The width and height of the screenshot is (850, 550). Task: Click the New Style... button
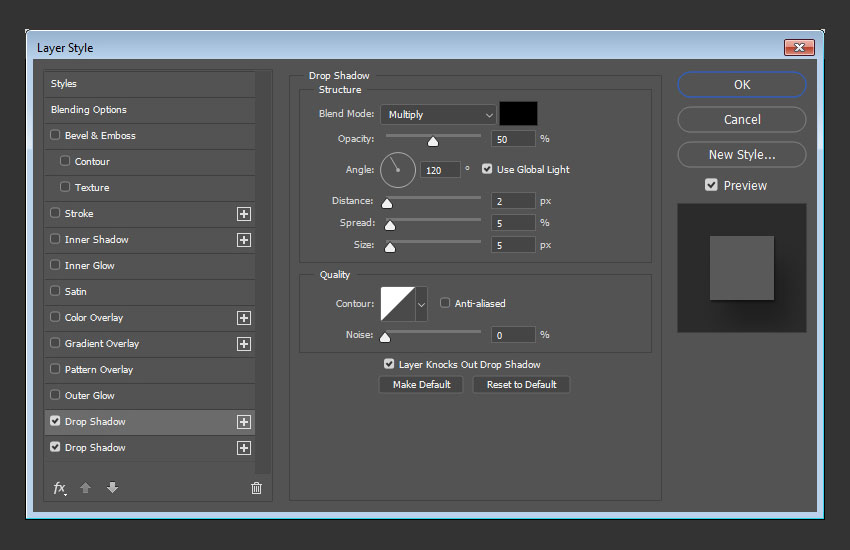coord(742,154)
